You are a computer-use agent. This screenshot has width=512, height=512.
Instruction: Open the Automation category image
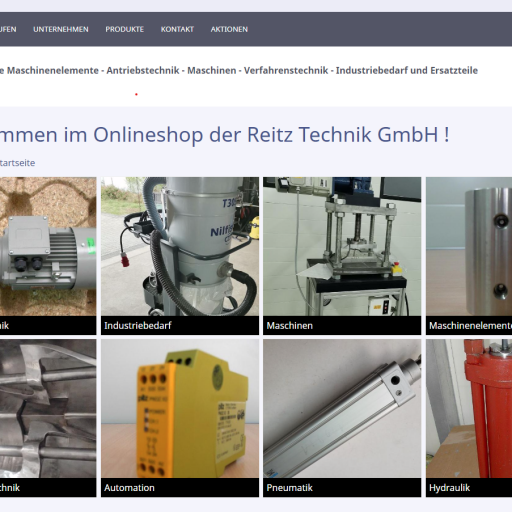click(180, 409)
